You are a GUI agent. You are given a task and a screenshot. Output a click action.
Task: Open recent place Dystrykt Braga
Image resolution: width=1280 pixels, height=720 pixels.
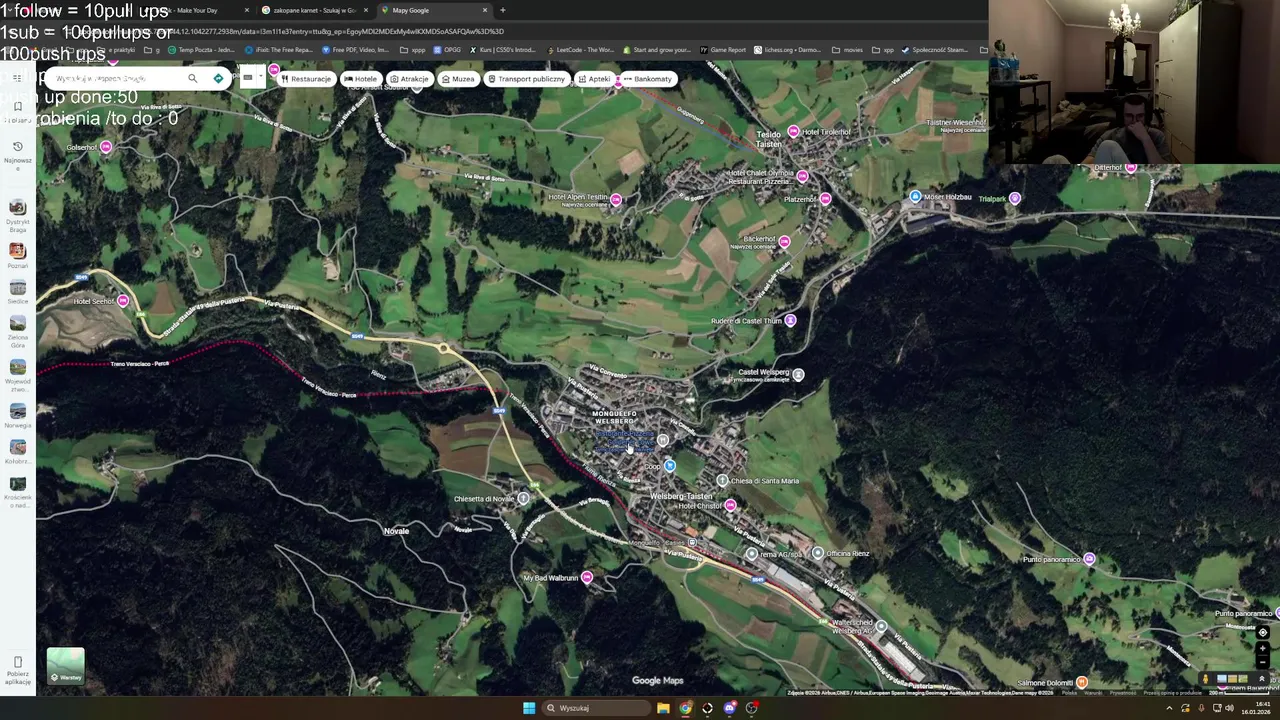17,214
